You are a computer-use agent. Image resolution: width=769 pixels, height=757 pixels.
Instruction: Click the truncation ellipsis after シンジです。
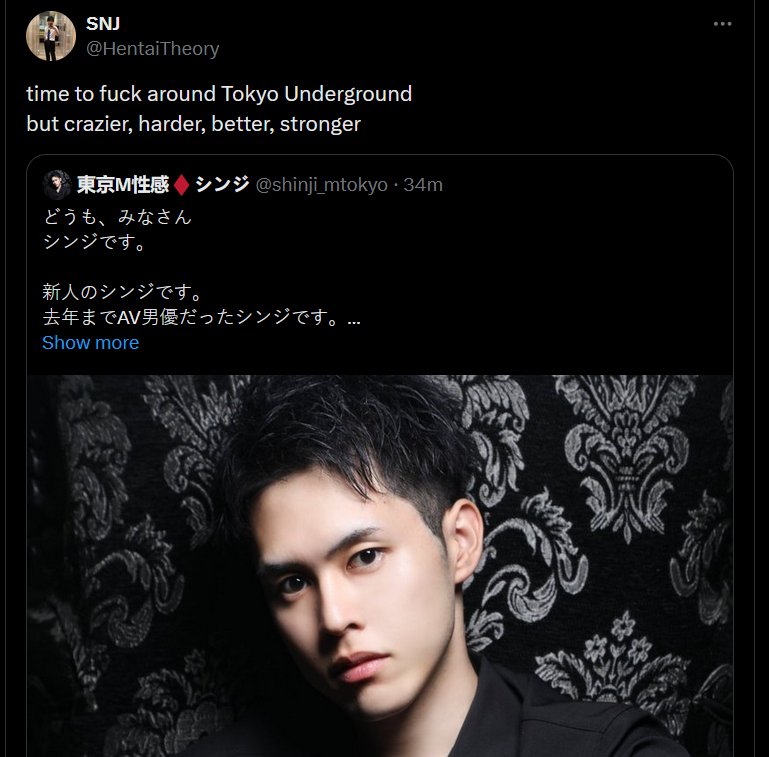pyautogui.click(x=354, y=318)
